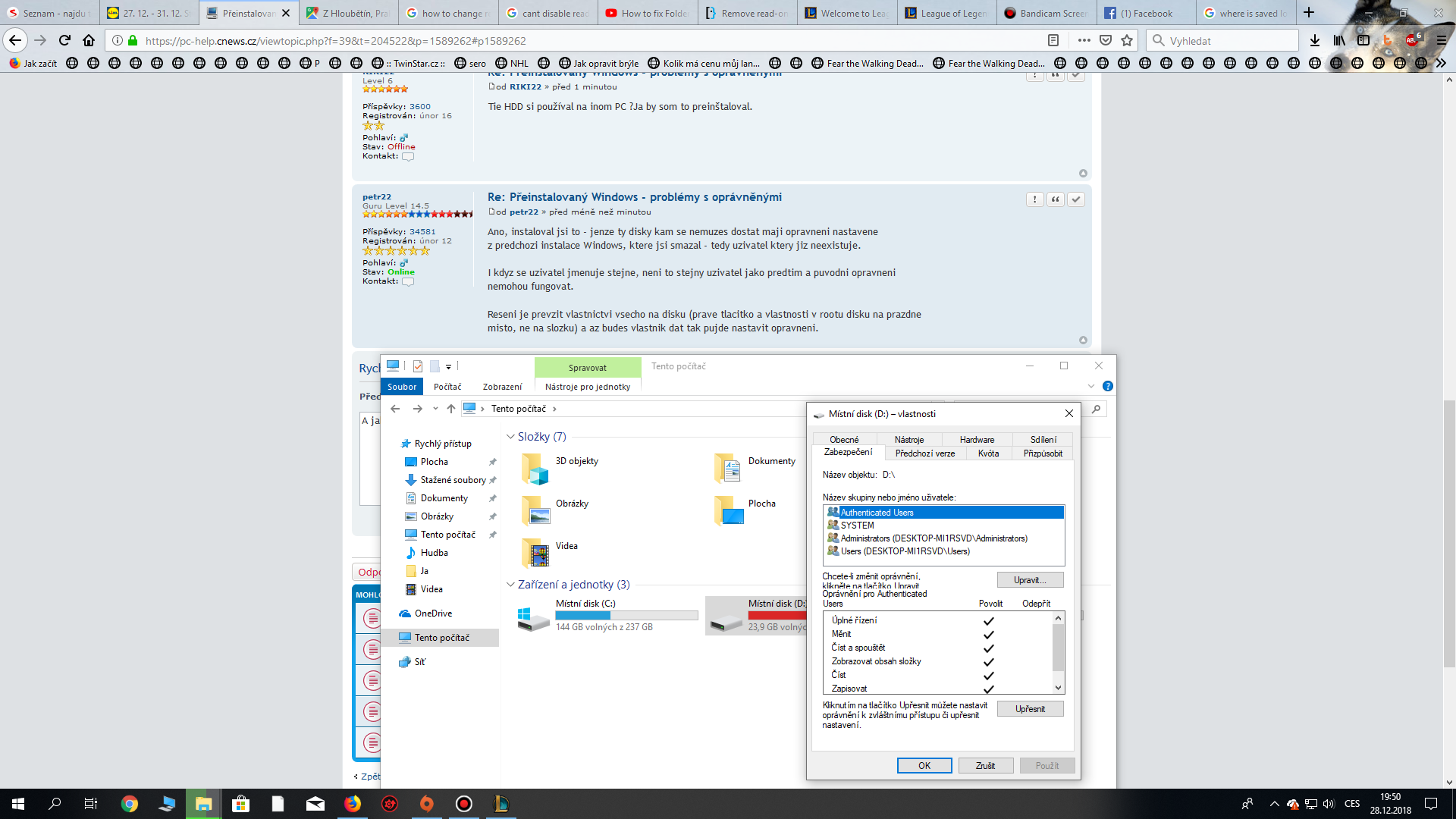This screenshot has width=1456, height=819.
Task: Open Místní disk (C:) drive icon
Action: point(533,618)
